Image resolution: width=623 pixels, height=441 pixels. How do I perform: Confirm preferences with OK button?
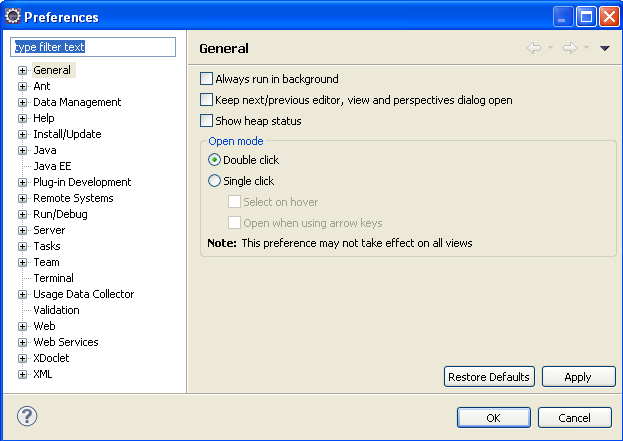(x=493, y=417)
